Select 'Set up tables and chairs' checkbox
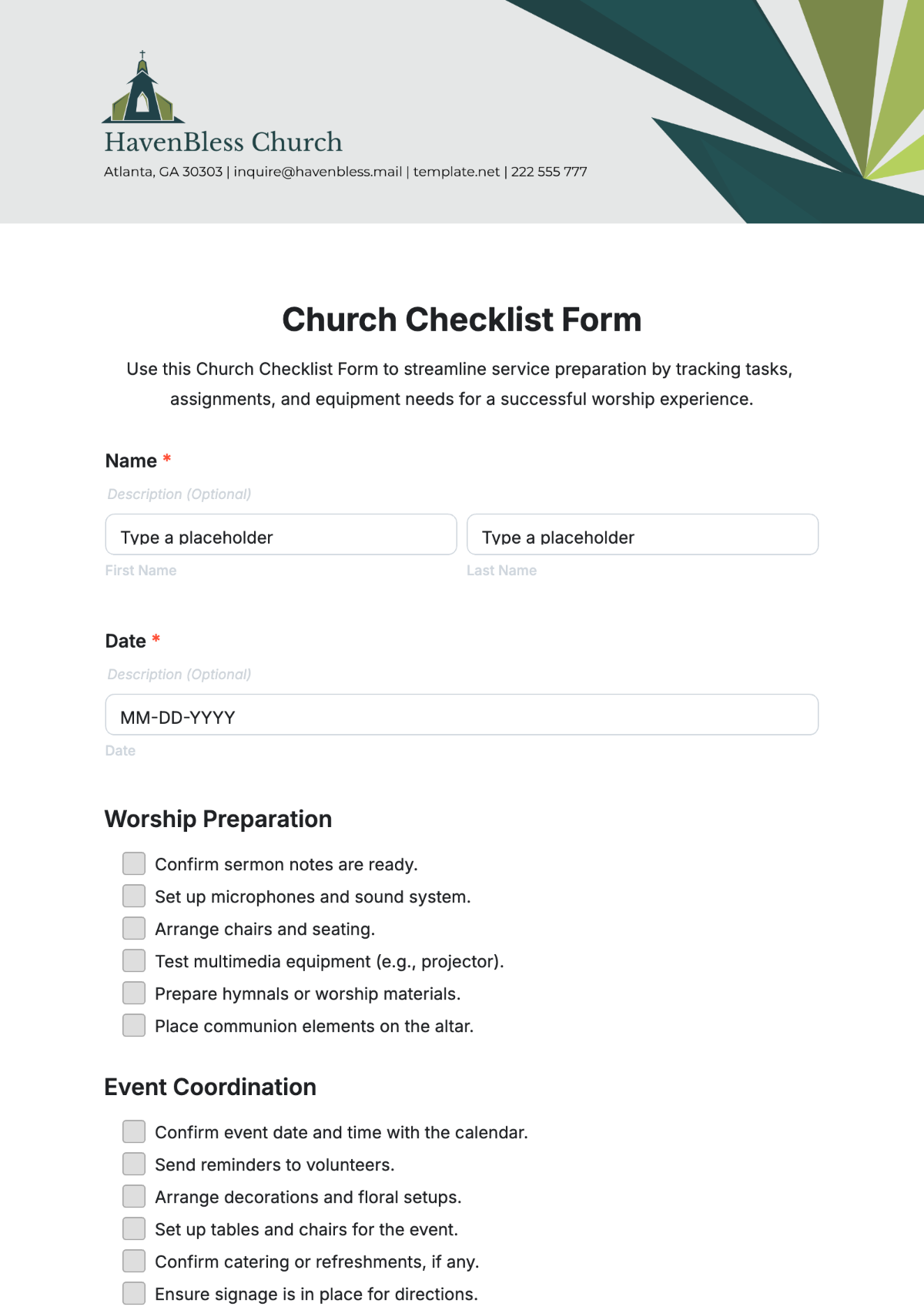 (x=134, y=1229)
